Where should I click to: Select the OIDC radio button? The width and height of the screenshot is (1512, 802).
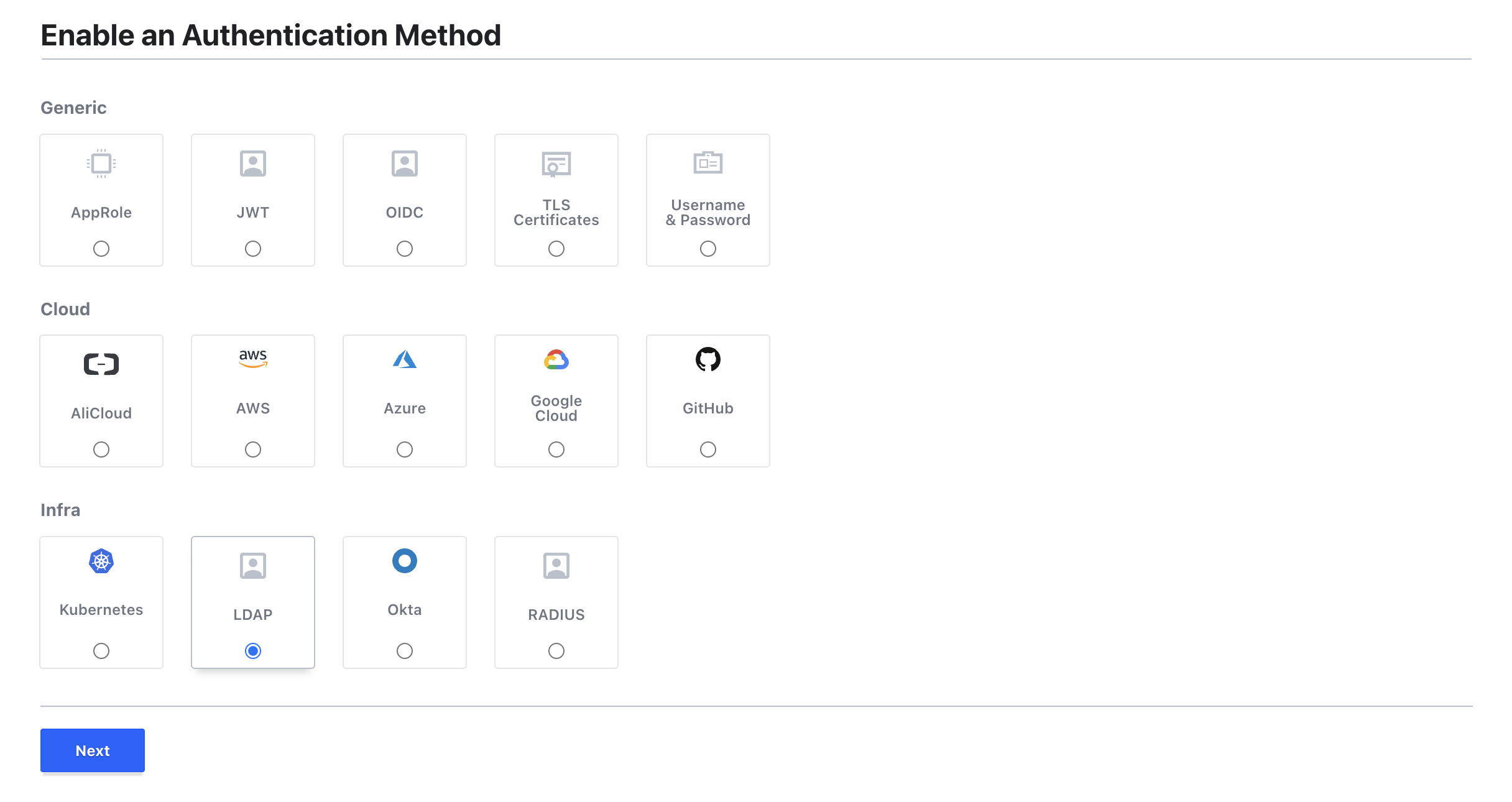(x=405, y=249)
